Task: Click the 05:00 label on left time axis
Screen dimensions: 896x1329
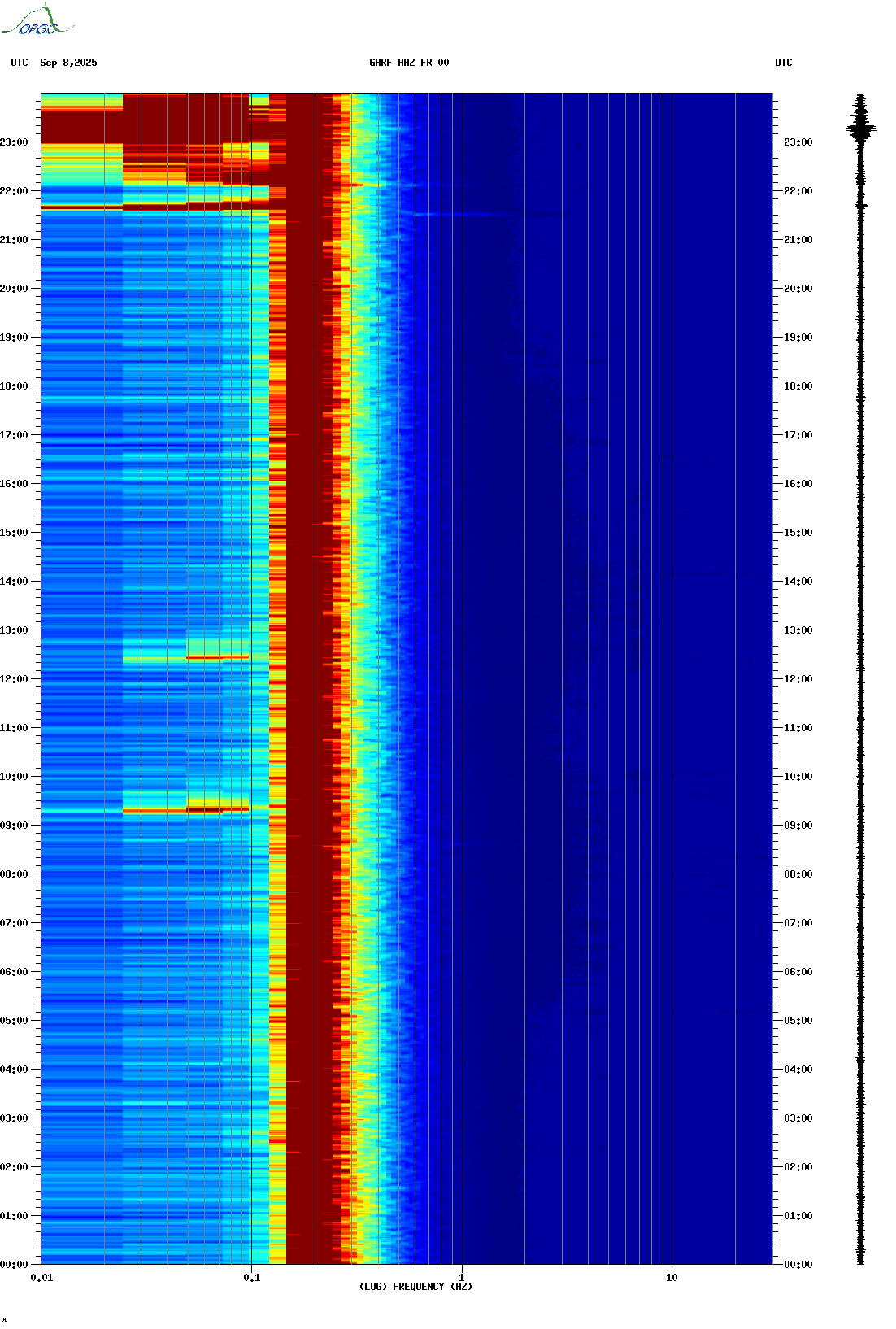Action: click(14, 1021)
